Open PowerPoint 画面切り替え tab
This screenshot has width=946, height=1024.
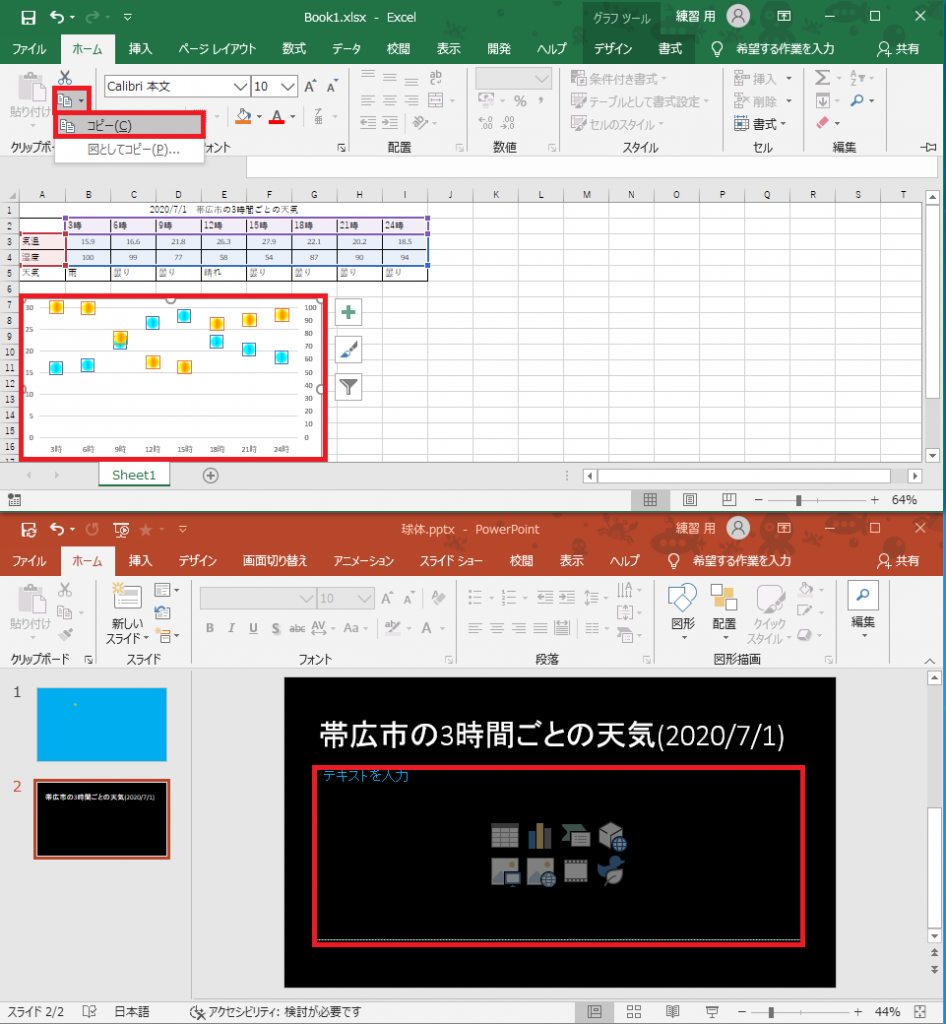click(x=275, y=561)
